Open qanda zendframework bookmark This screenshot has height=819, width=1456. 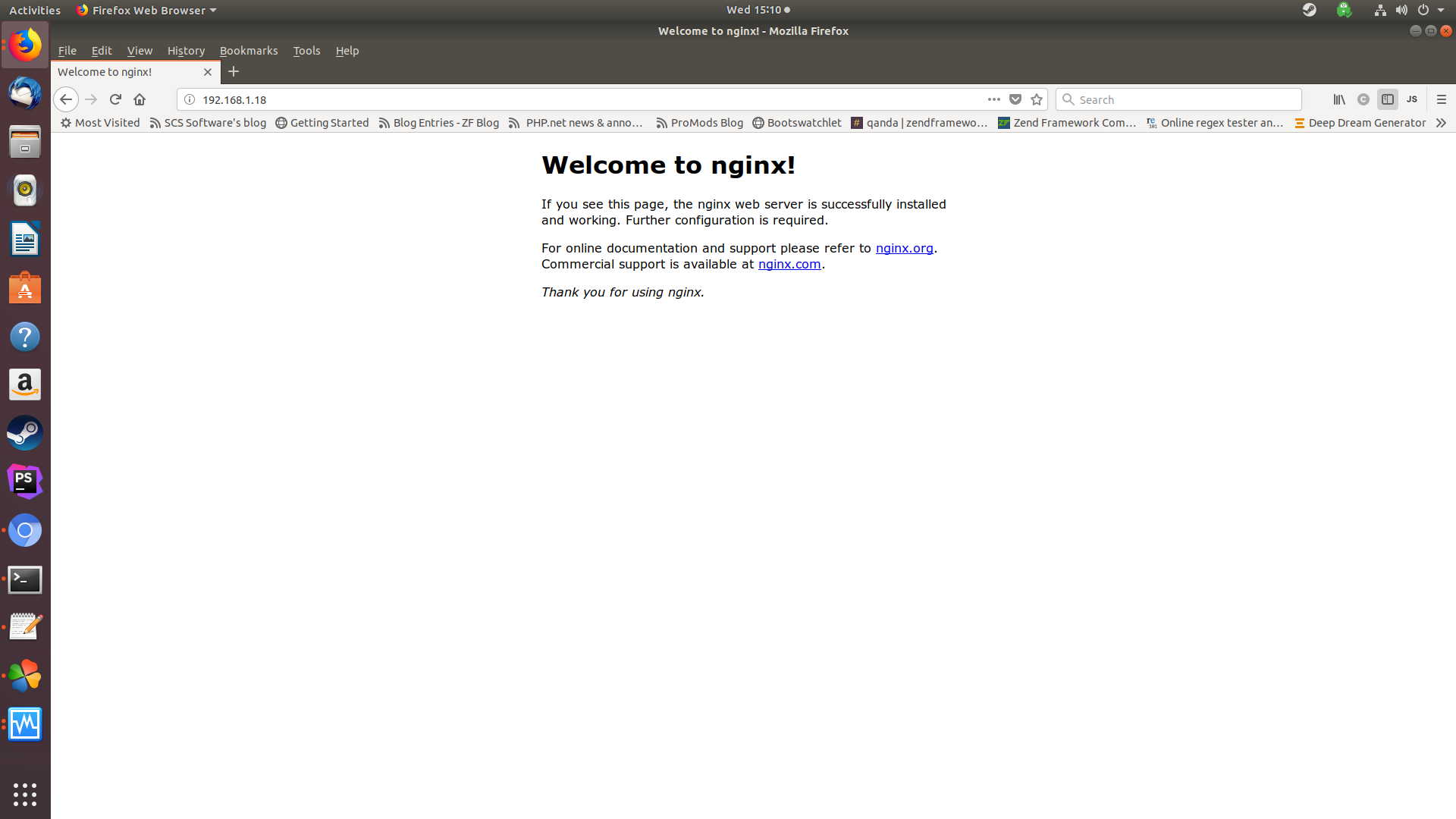(919, 123)
